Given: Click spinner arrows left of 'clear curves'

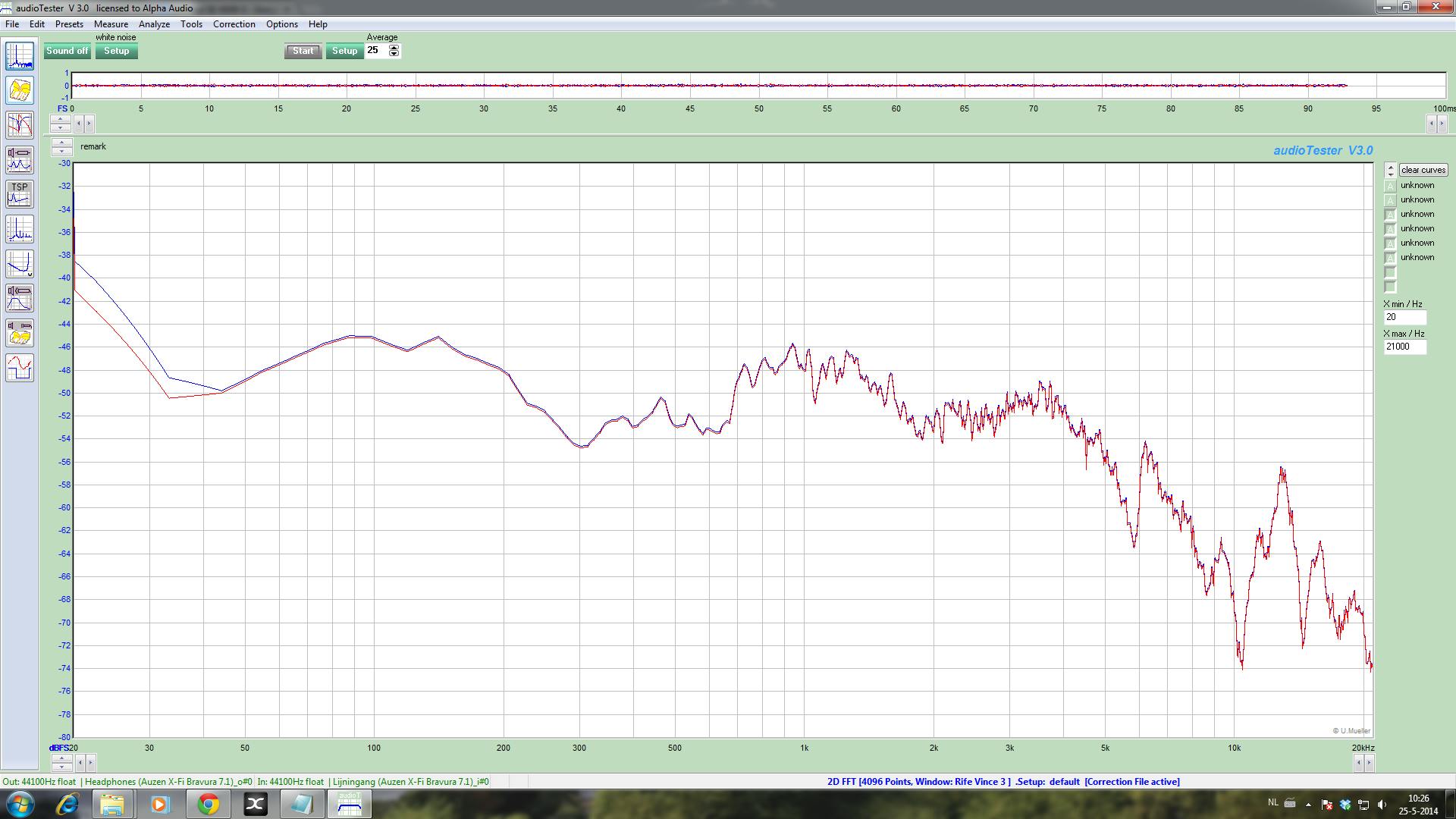Looking at the screenshot, I should coord(1390,170).
